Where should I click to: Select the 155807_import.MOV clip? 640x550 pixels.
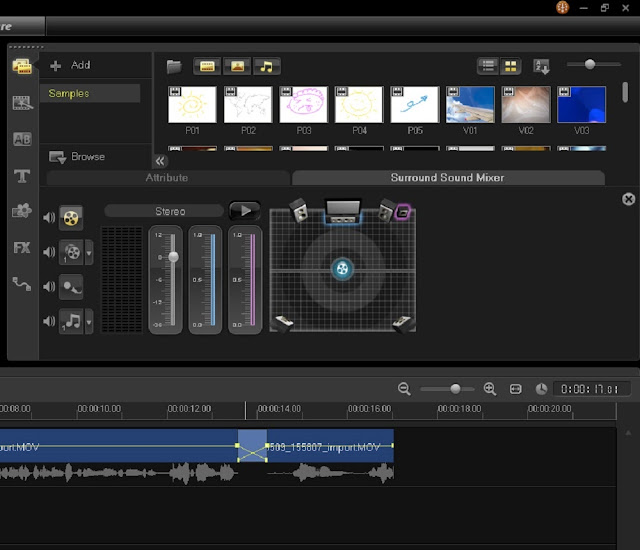coord(331,445)
